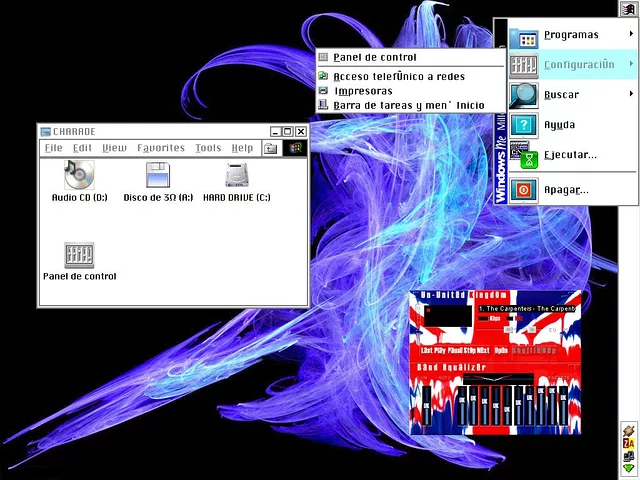
Task: Click Open button in media player
Action: click(x=501, y=351)
